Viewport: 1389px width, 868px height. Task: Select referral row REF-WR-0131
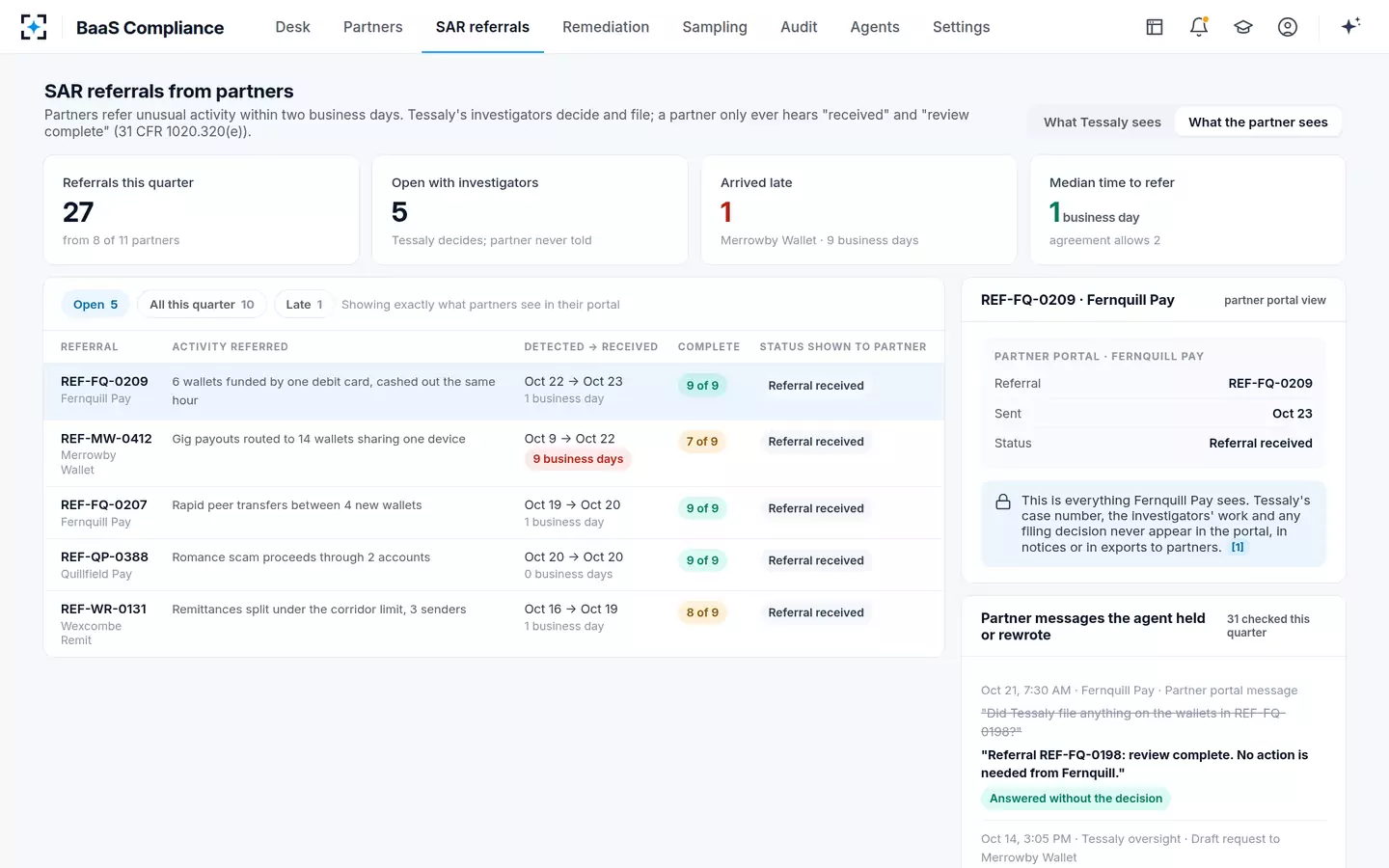pos(494,624)
